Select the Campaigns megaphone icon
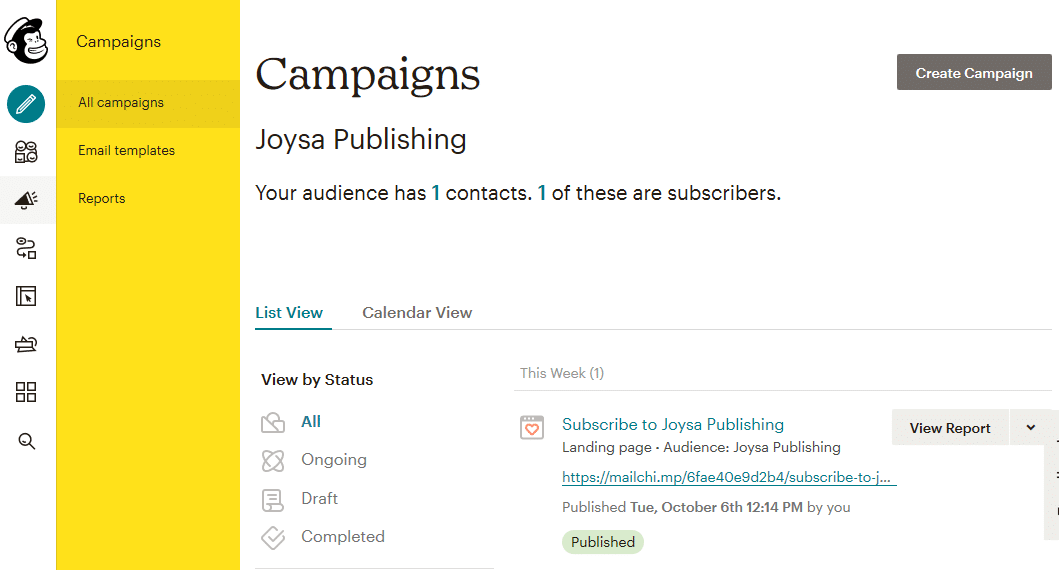Viewport: 1059px width, 570px height. [26, 200]
